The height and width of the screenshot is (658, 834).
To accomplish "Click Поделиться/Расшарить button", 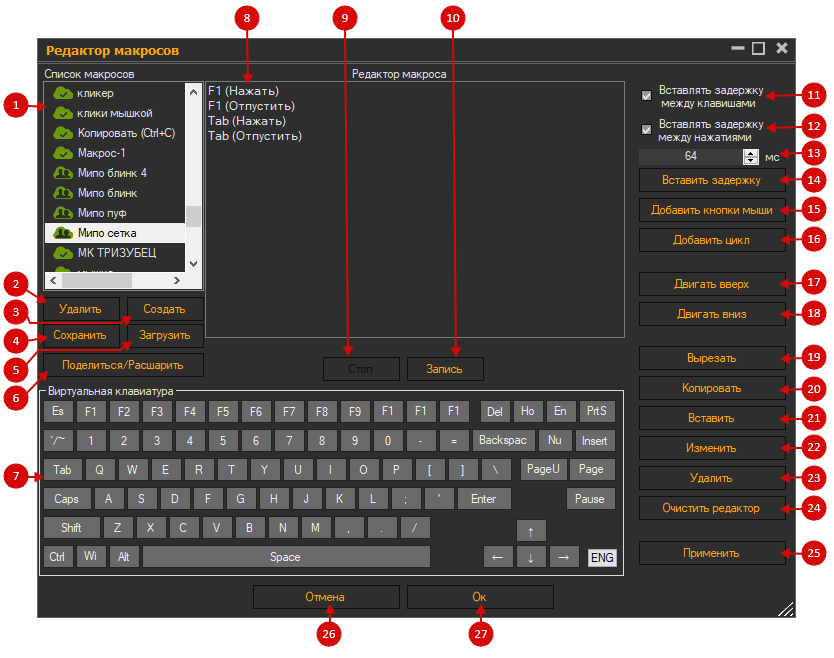I will coord(123,365).
